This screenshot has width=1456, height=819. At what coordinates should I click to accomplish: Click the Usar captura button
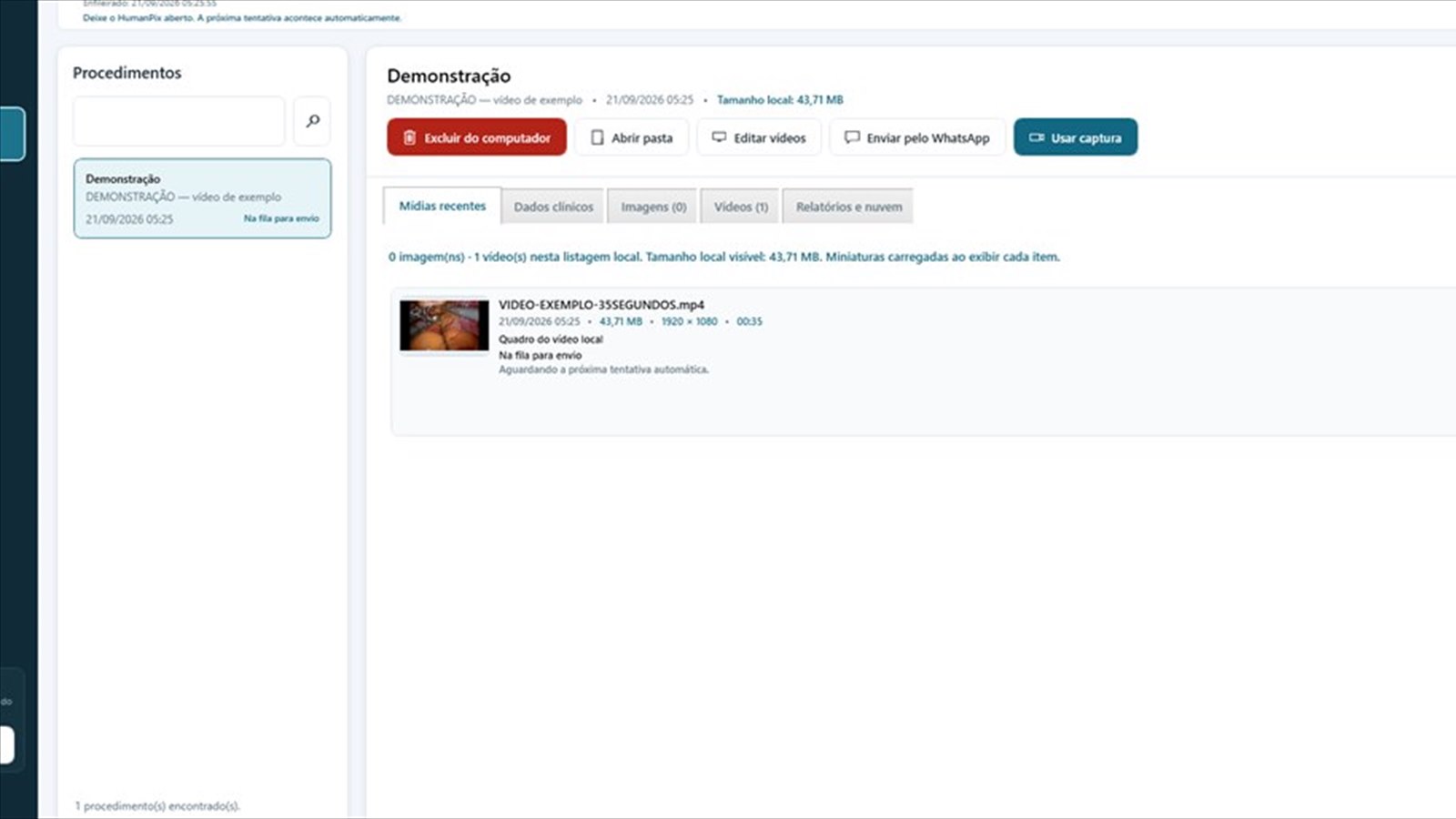(x=1076, y=137)
